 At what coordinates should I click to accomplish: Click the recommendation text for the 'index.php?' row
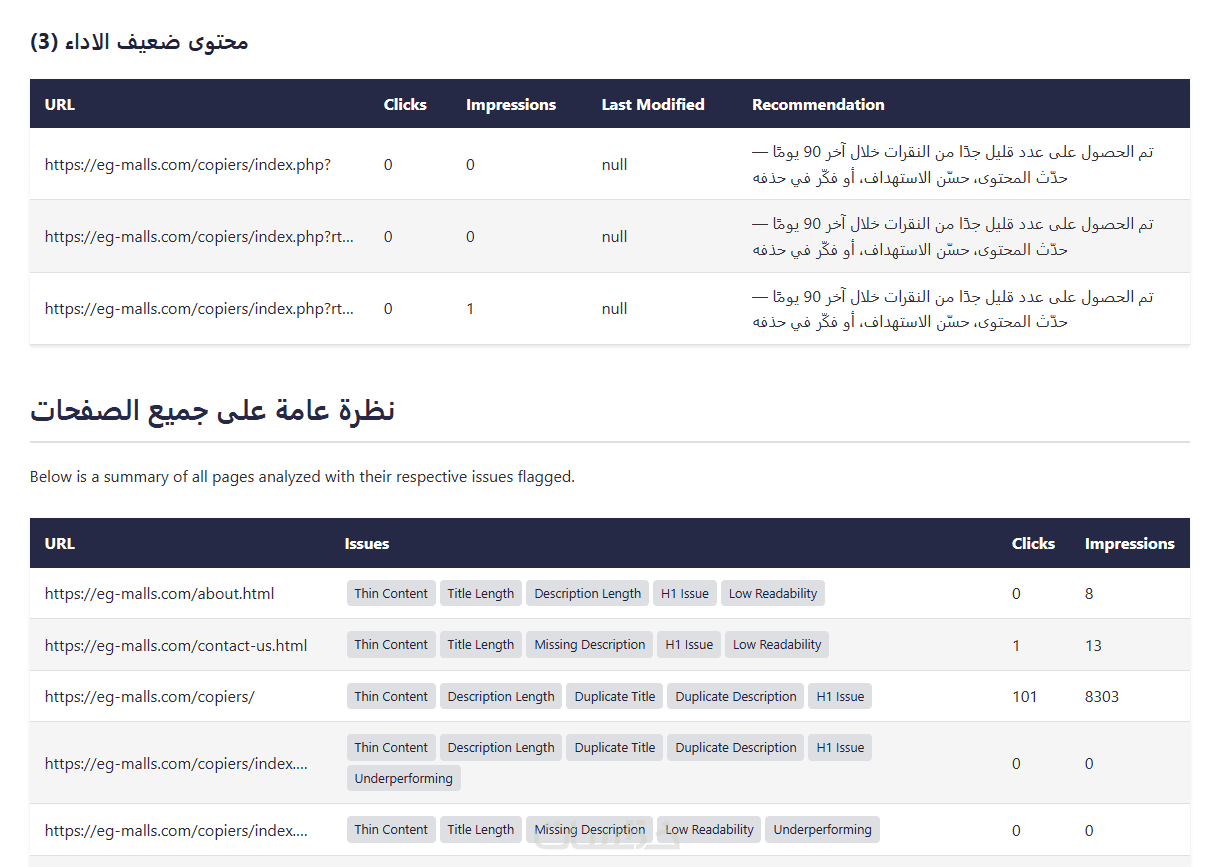coord(953,164)
